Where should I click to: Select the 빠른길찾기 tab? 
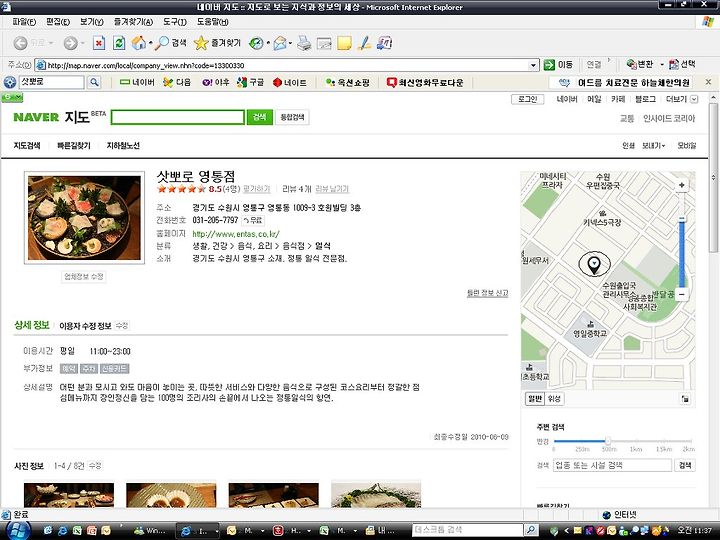tap(73, 146)
